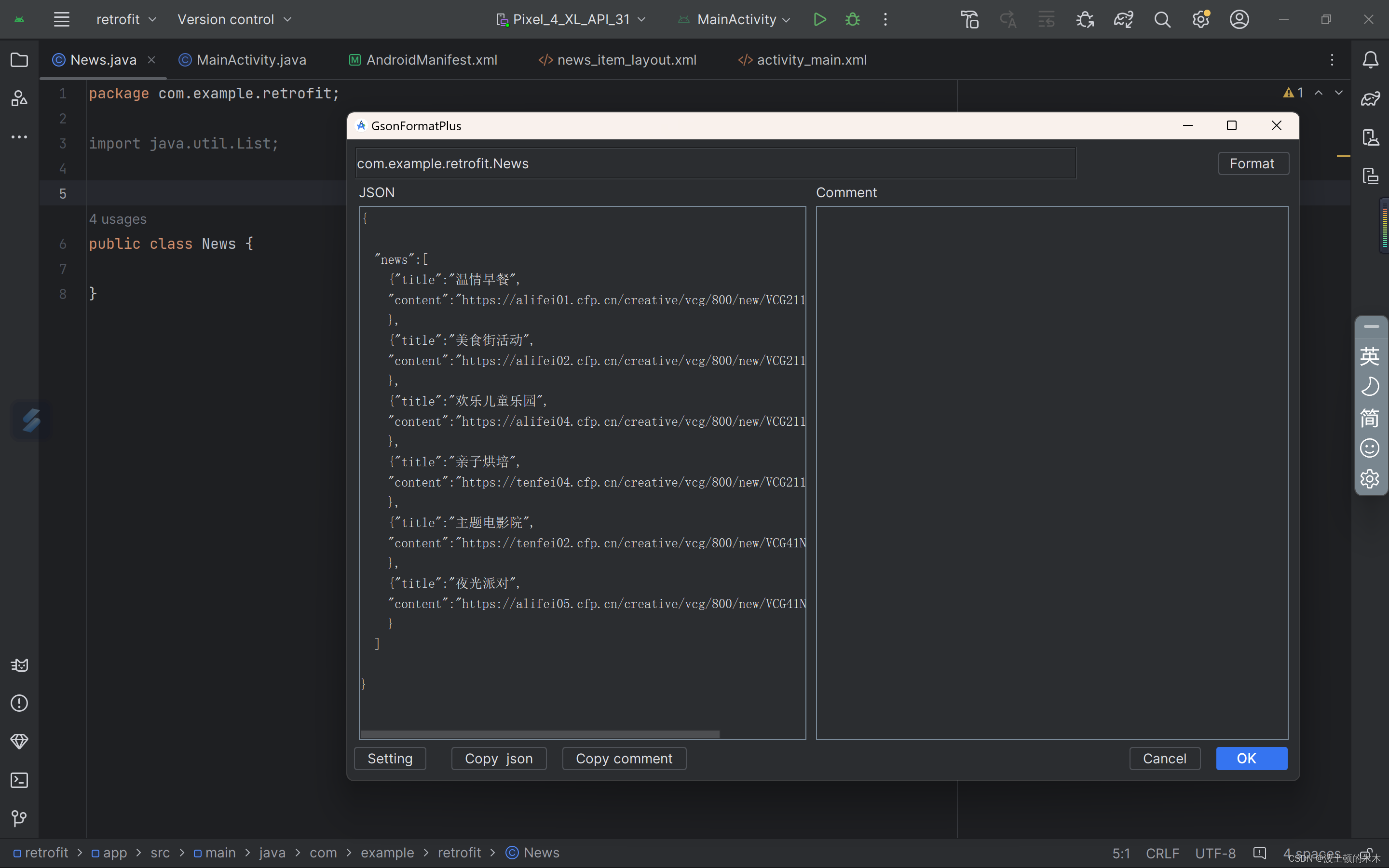Open the editor tabs options menu

pyautogui.click(x=1332, y=60)
